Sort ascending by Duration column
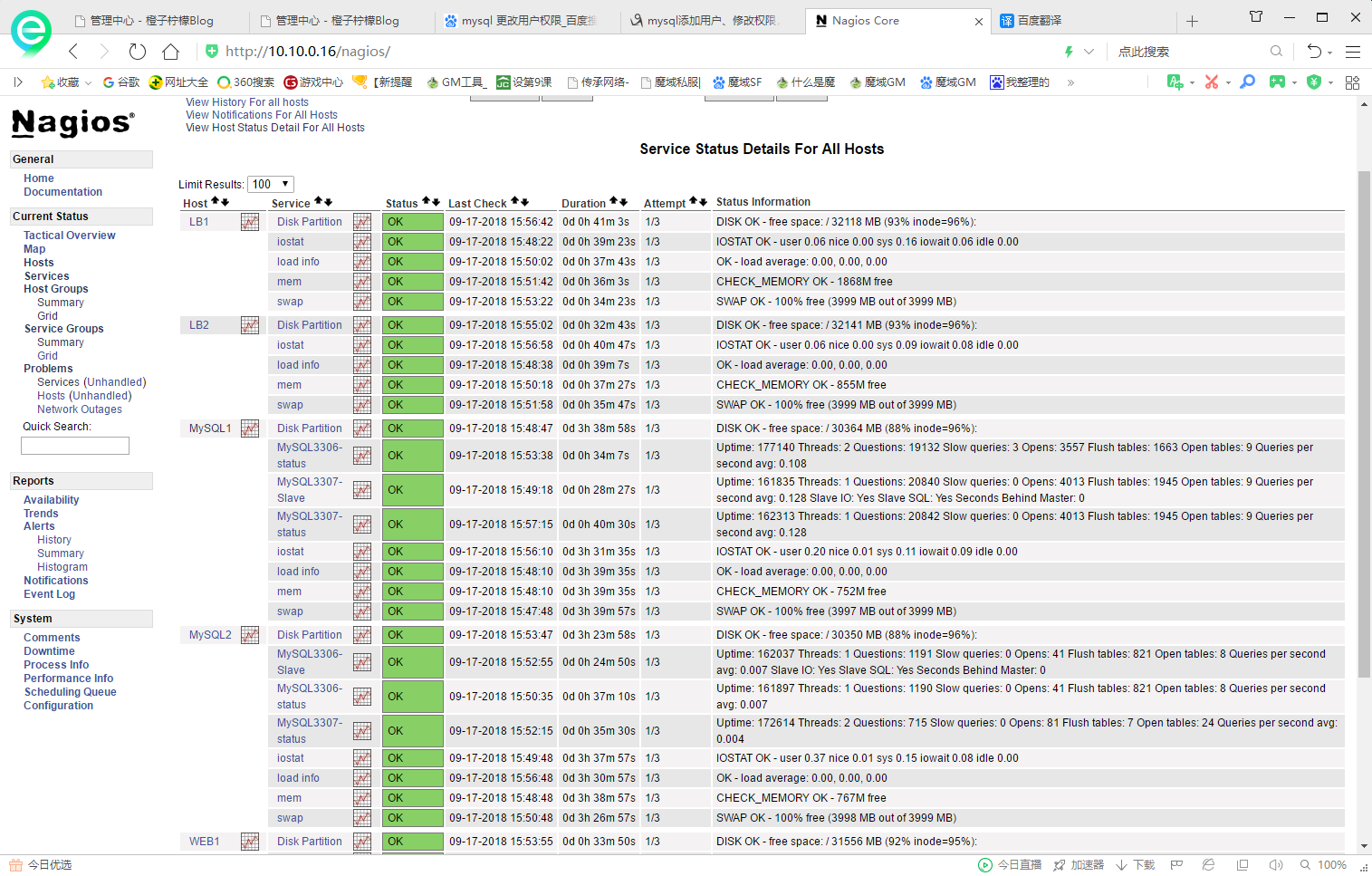The width and height of the screenshot is (1372, 876). coord(613,202)
